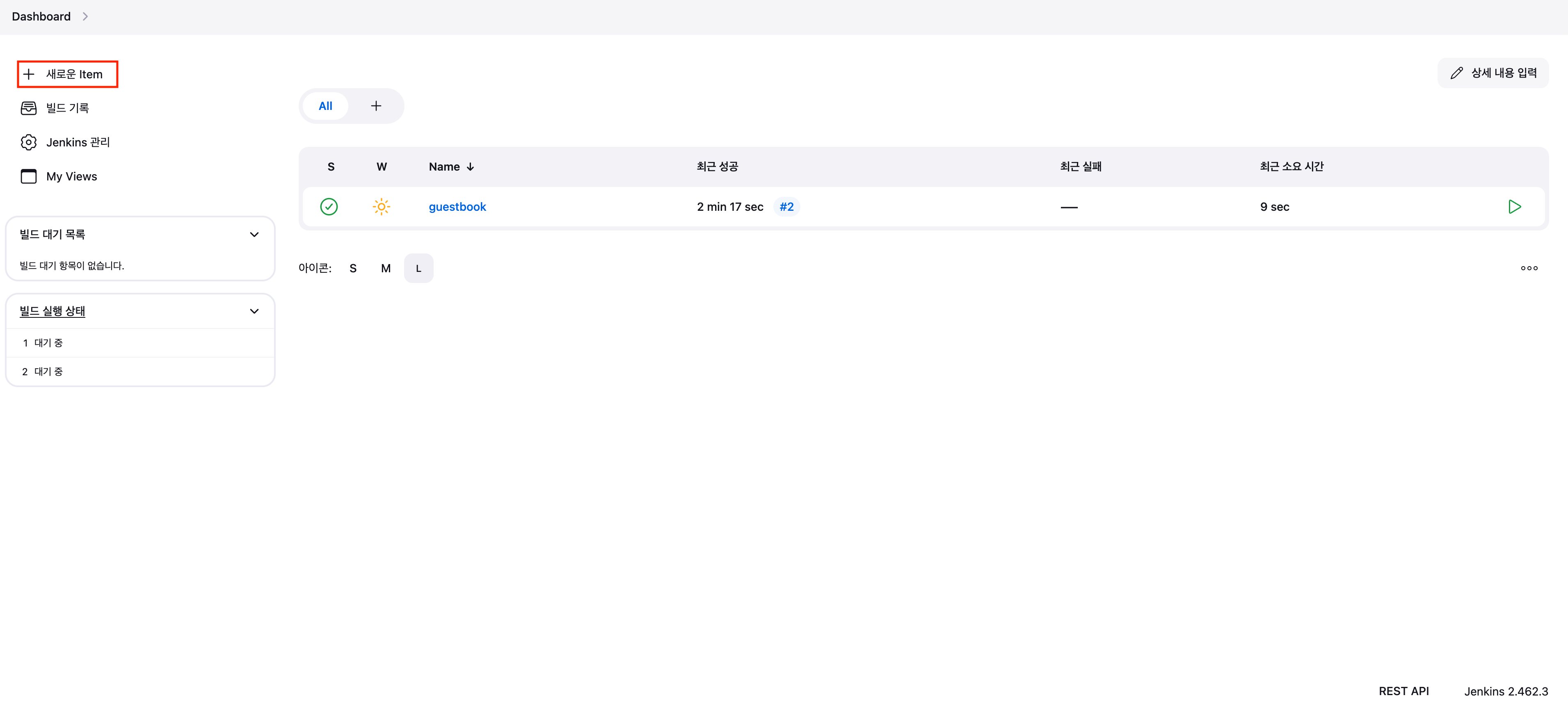The height and width of the screenshot is (707, 1568).
Task: Expand Dashboard breadcrumb chevron
Action: coord(85,16)
